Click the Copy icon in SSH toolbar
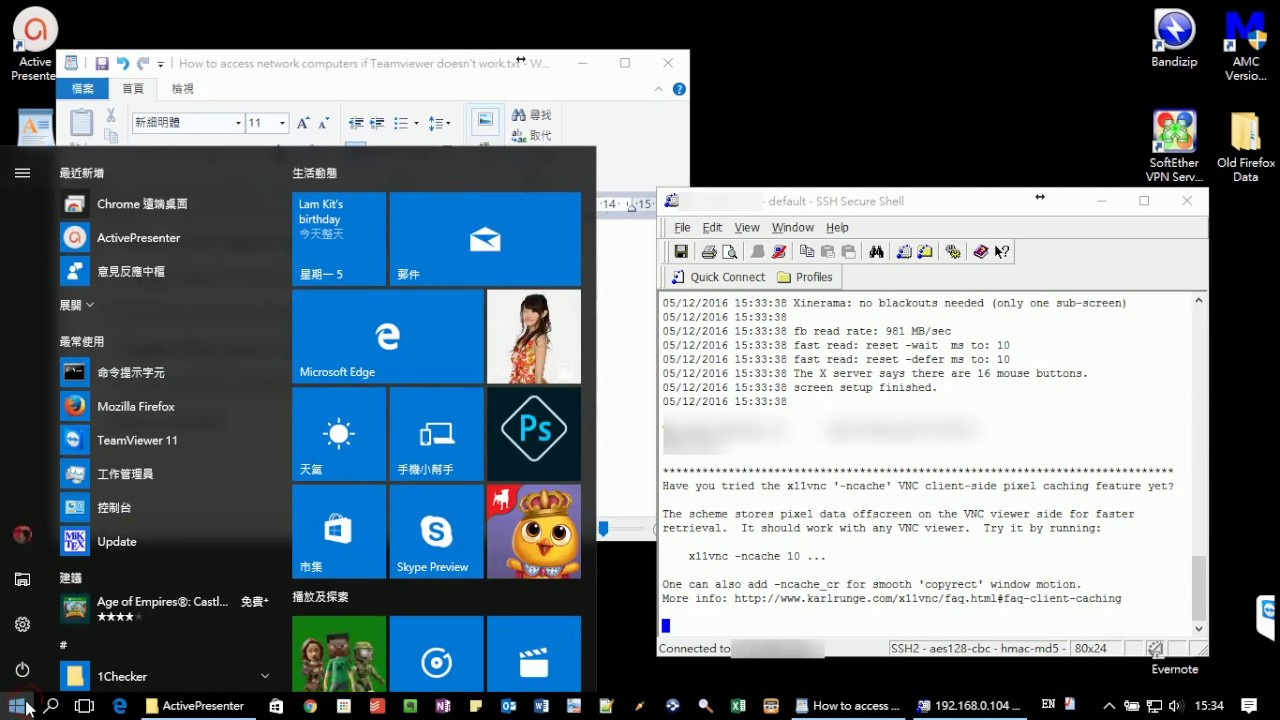Viewport: 1280px width, 720px height. click(x=806, y=252)
